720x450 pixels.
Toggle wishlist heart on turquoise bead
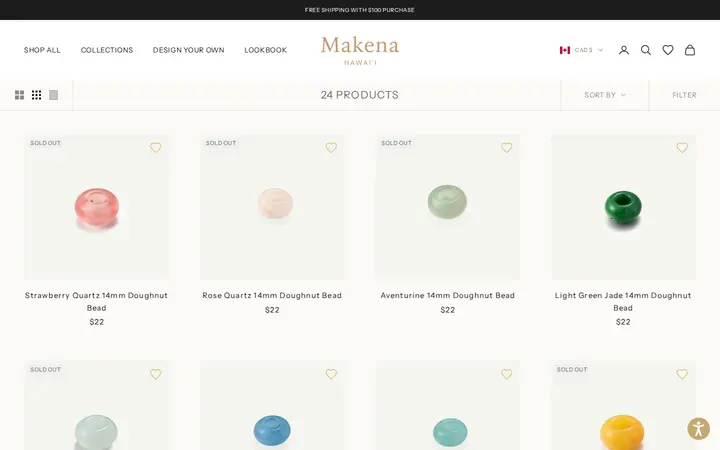506,374
